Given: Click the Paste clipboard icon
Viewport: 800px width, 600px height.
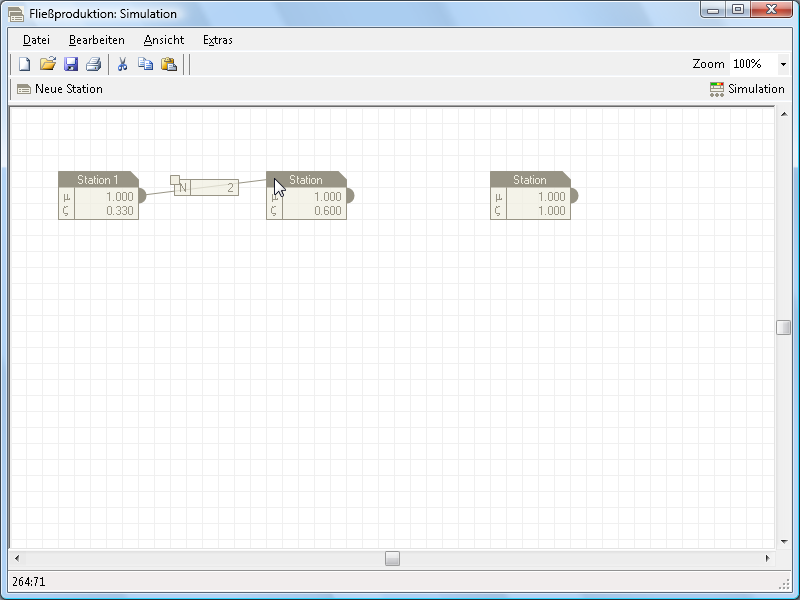Looking at the screenshot, I should [x=169, y=64].
